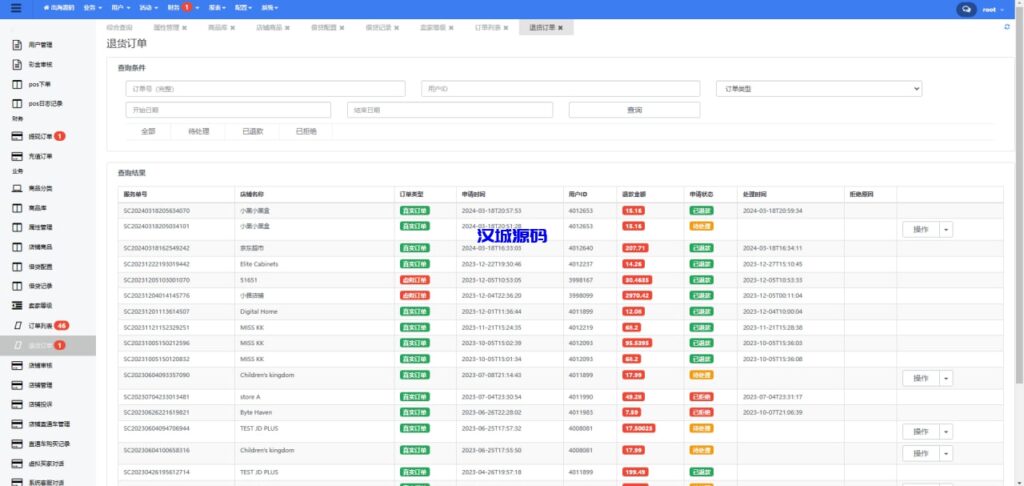The width and height of the screenshot is (1024, 486).
Task: Click the sidebar 店铺商品 columns icon
Action: coord(18,247)
